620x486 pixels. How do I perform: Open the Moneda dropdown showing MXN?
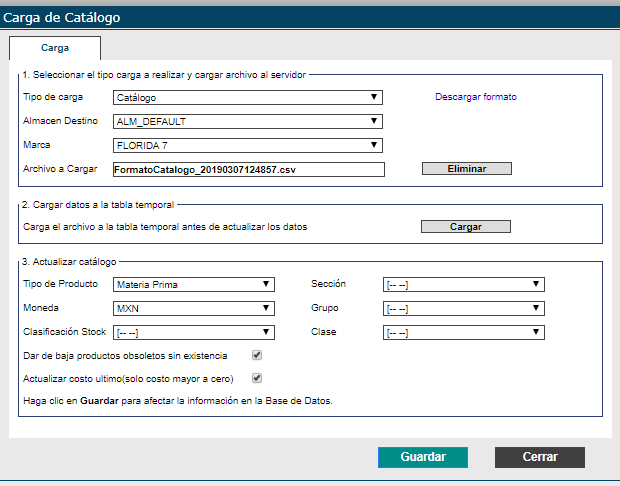click(193, 309)
